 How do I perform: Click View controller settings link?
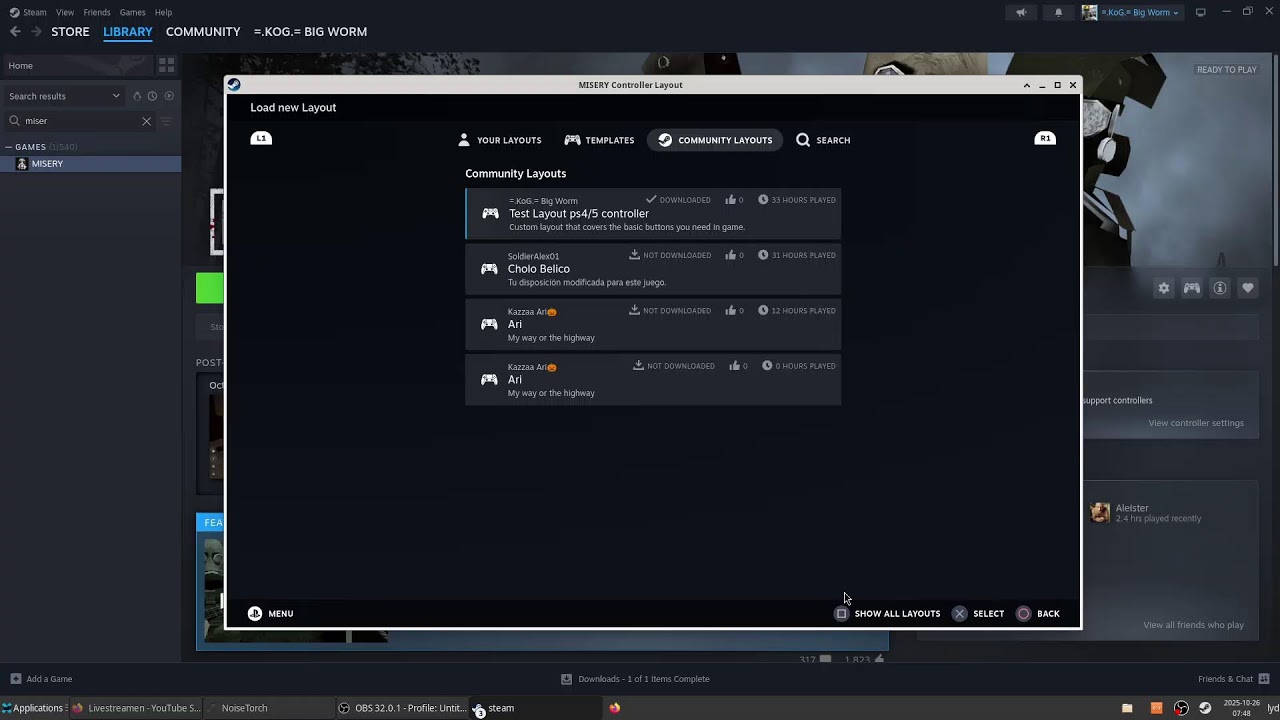[x=1196, y=423]
